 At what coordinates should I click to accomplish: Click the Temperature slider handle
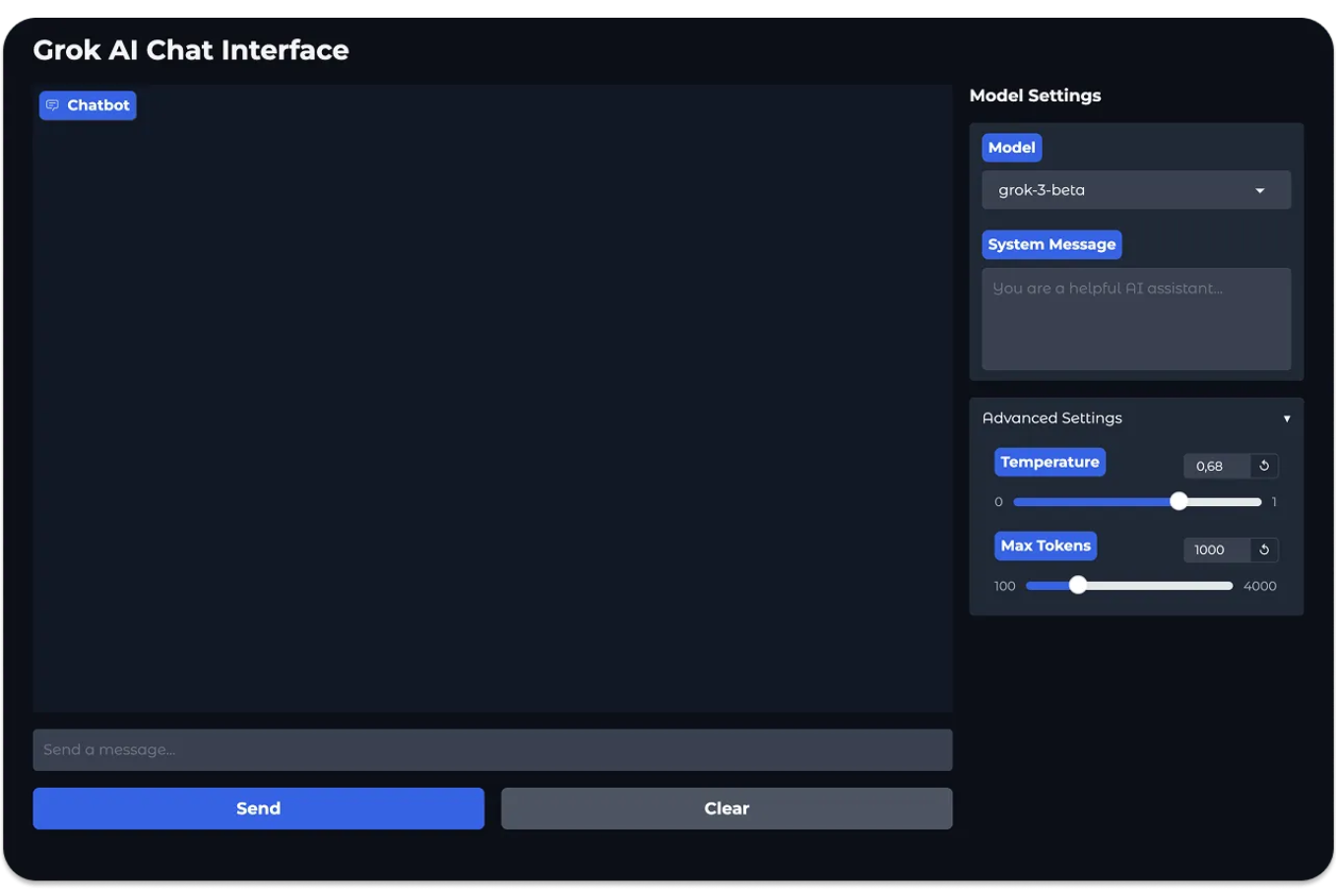point(1178,501)
